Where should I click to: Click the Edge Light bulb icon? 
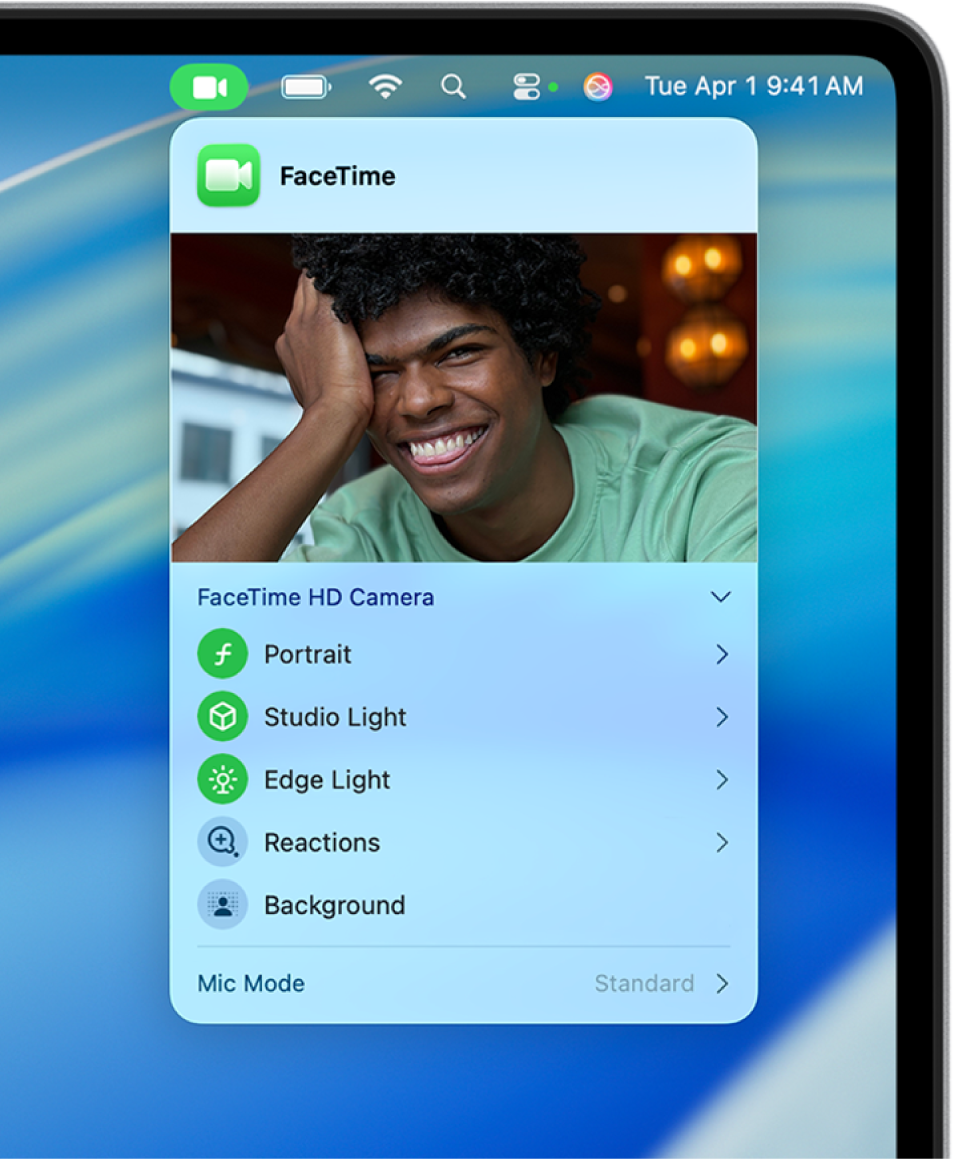click(x=222, y=780)
